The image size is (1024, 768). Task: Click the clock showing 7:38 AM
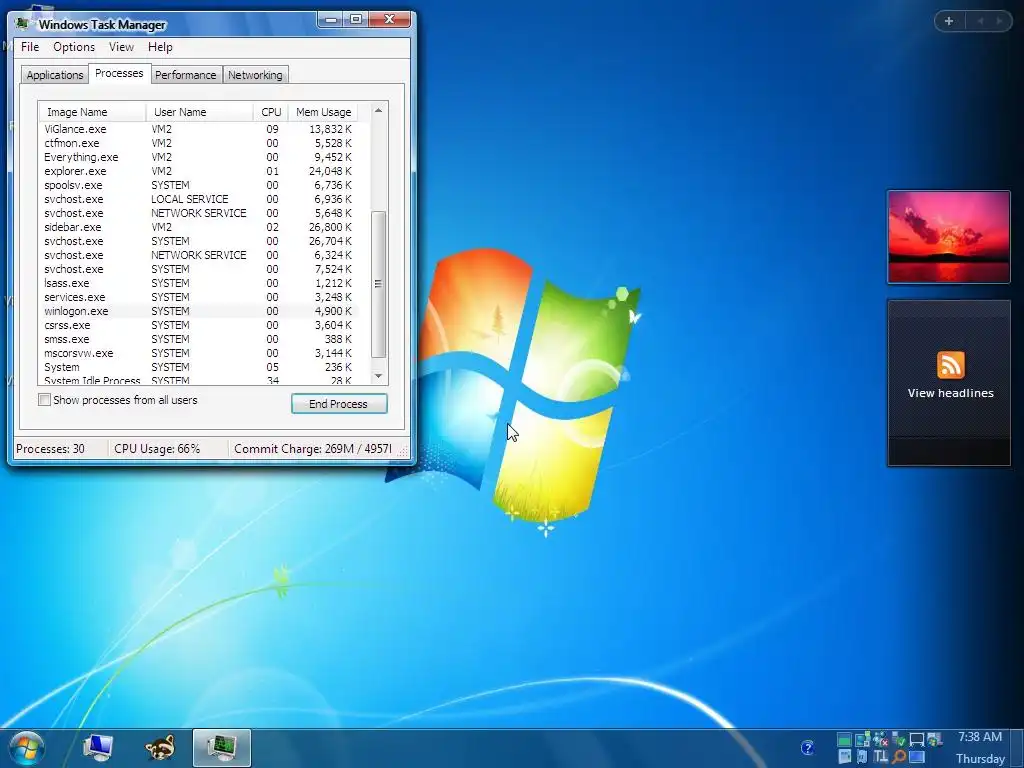[x=980, y=737]
